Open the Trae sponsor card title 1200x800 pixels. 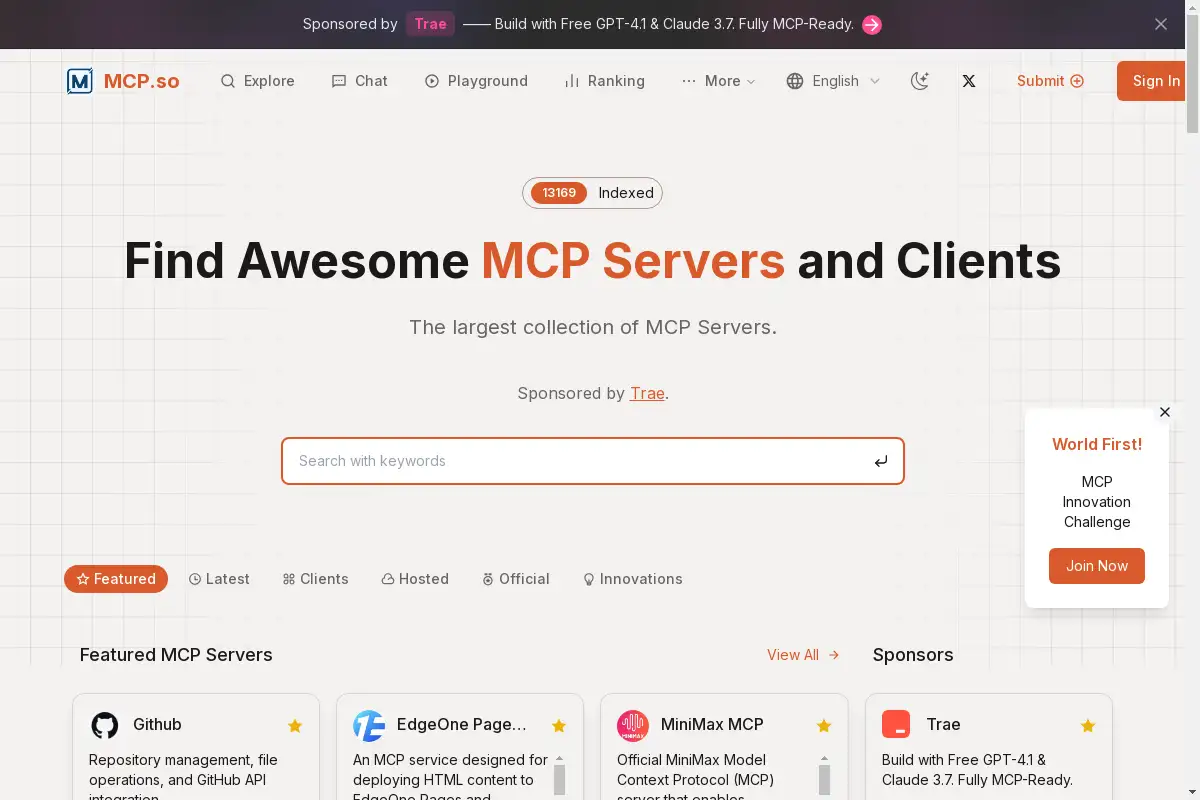point(943,725)
